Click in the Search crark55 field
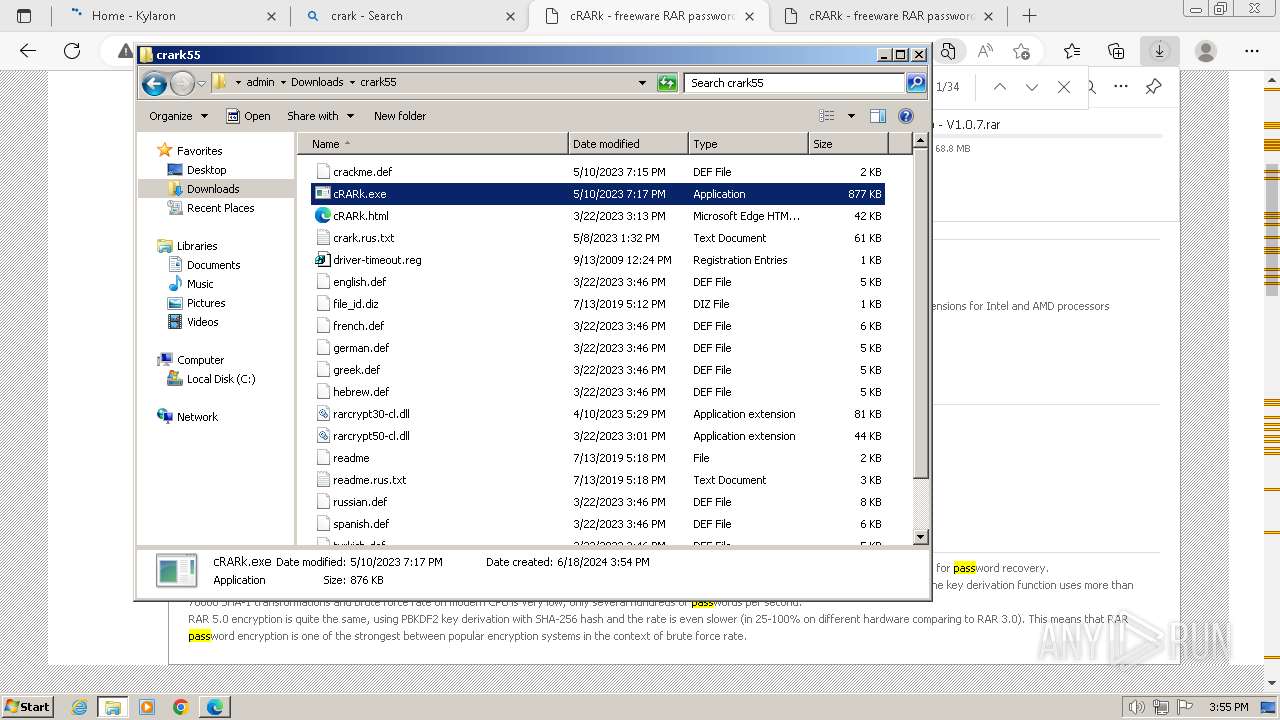This screenshot has width=1280, height=720. click(795, 83)
